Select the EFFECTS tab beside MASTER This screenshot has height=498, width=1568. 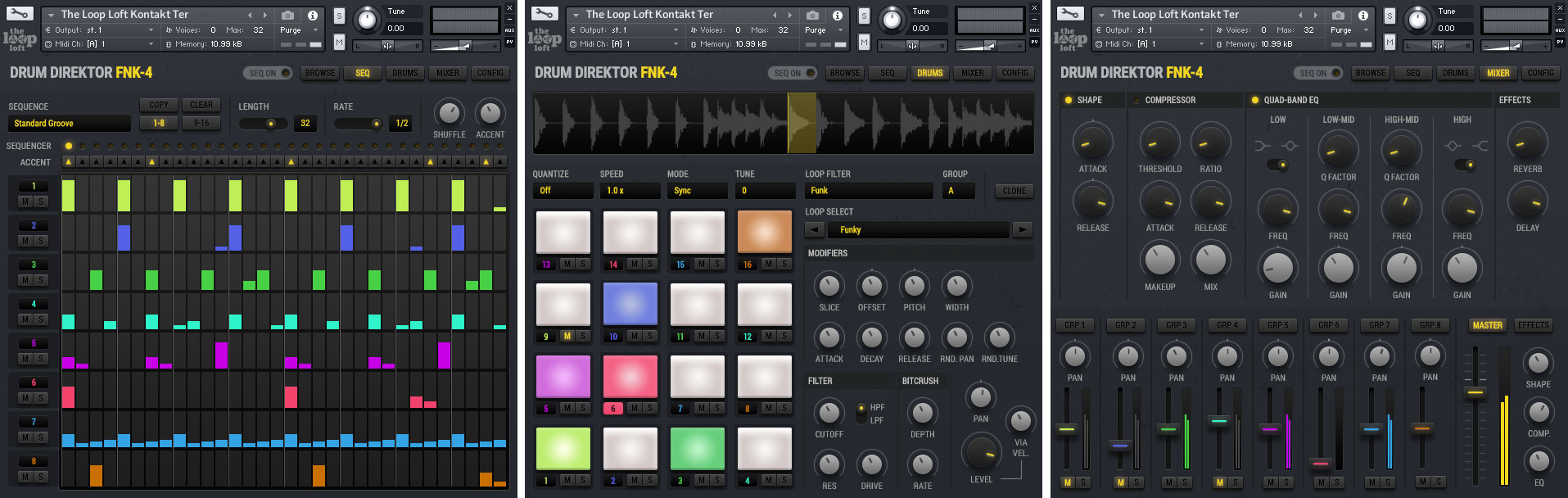pyautogui.click(x=1534, y=325)
